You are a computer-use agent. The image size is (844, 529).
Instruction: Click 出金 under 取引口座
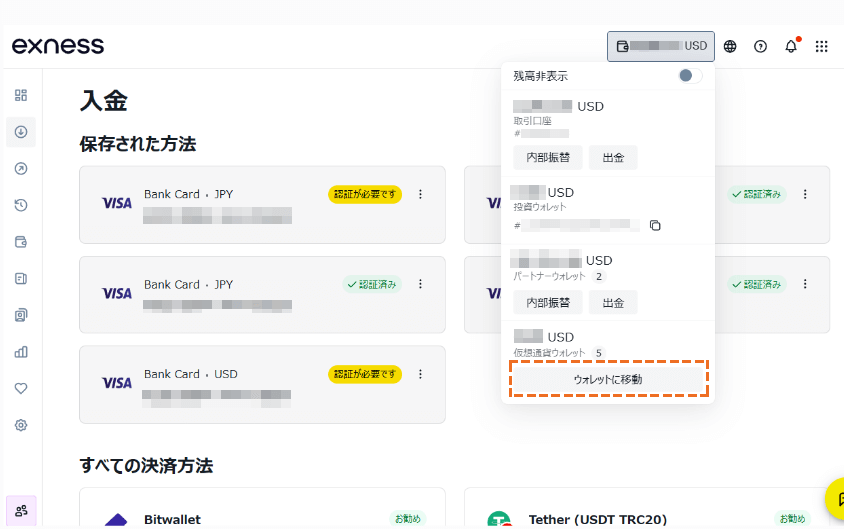pyautogui.click(x=613, y=158)
